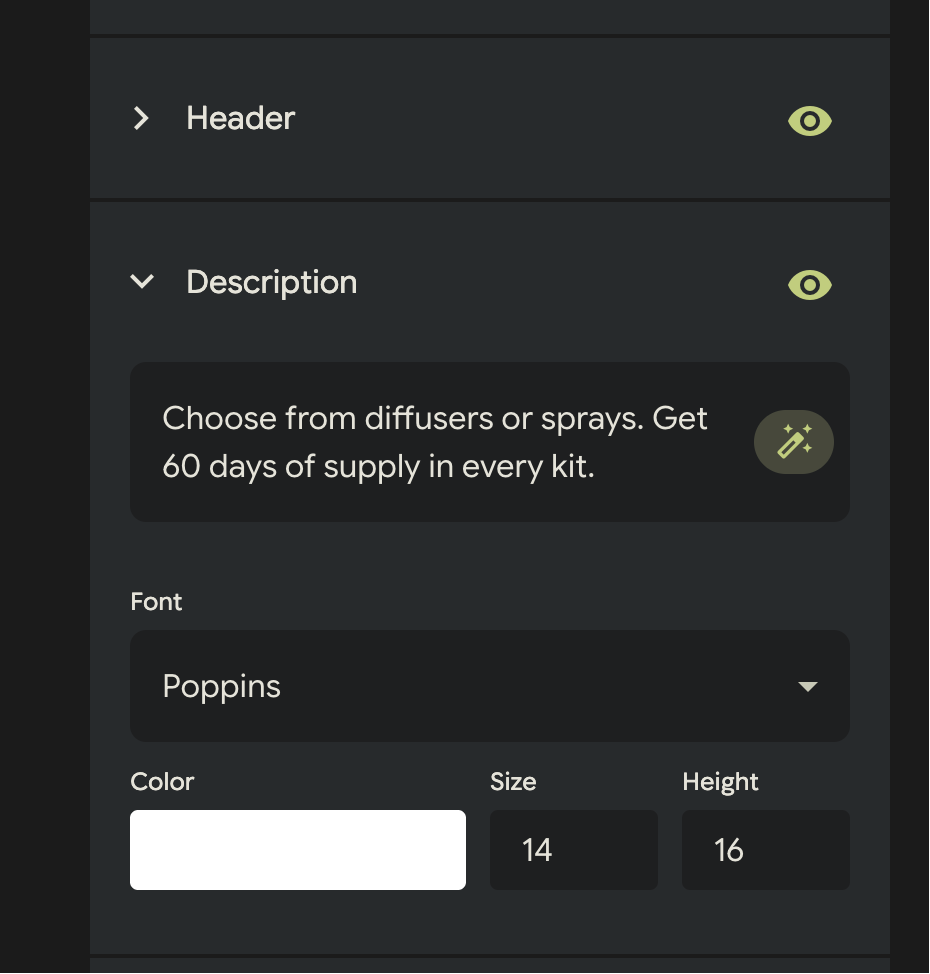Expand the Header section chevron
930x974 pixels.
(x=142, y=119)
